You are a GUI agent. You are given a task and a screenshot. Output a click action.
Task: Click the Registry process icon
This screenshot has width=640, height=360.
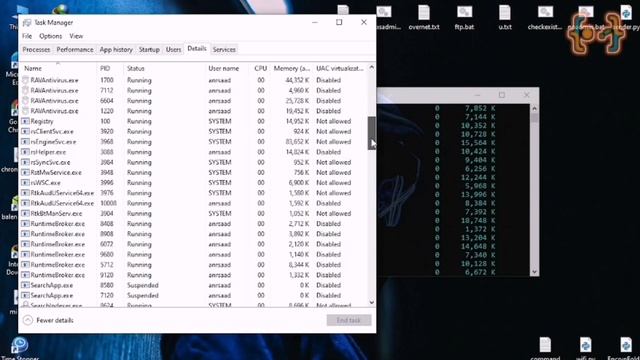[25, 121]
